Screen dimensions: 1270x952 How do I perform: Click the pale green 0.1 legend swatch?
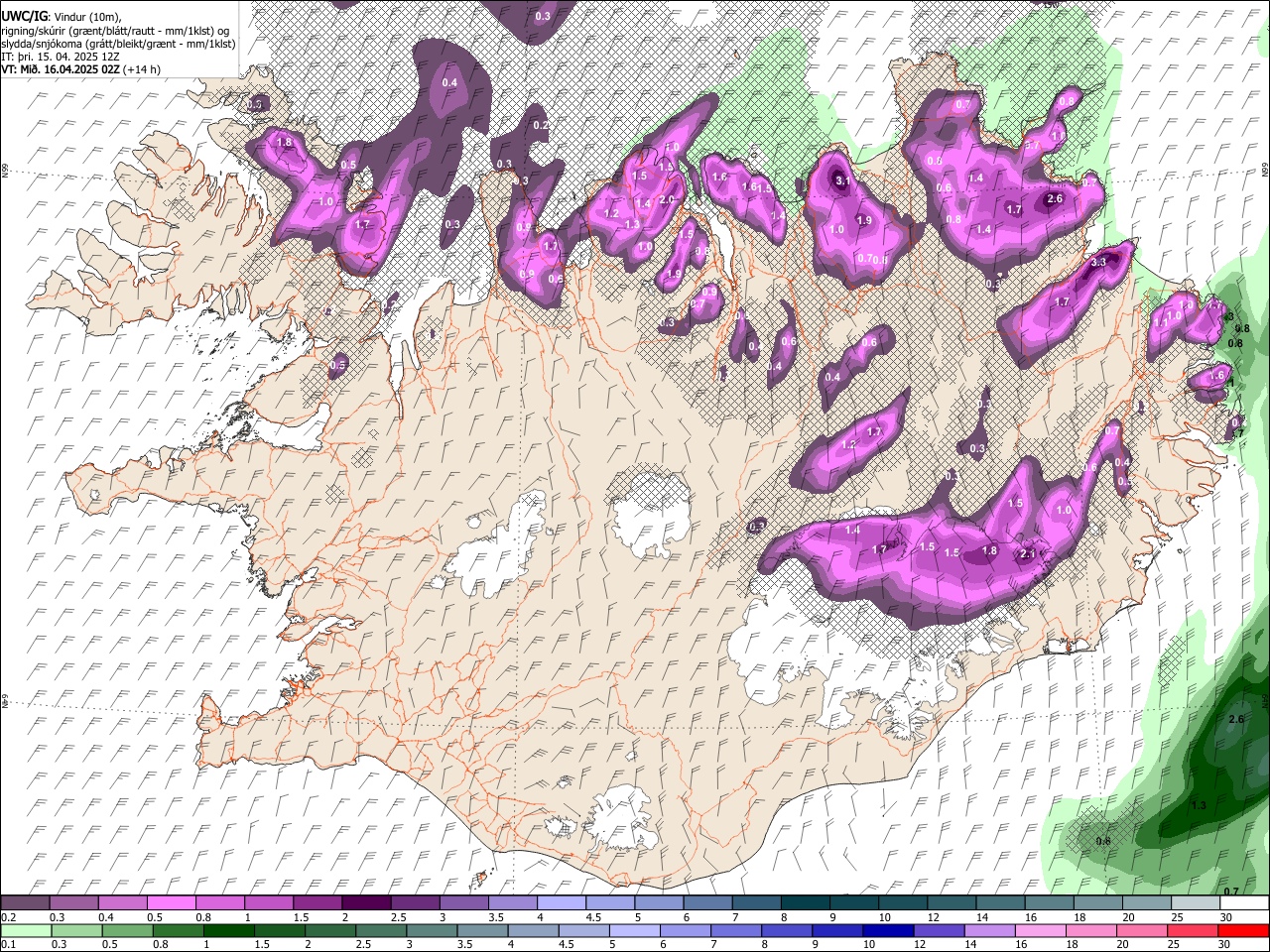click(25, 931)
